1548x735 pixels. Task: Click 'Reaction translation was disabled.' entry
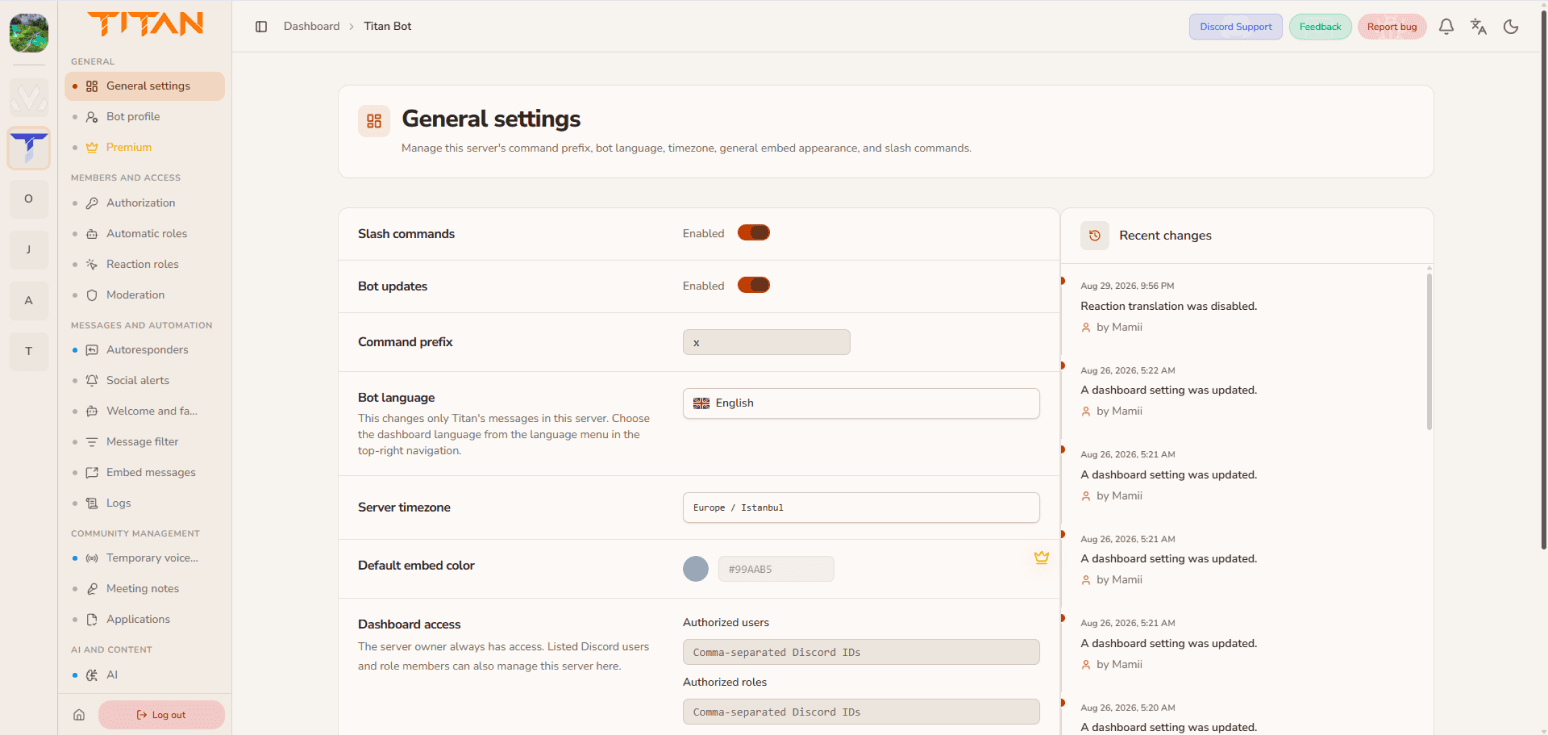[1168, 306]
